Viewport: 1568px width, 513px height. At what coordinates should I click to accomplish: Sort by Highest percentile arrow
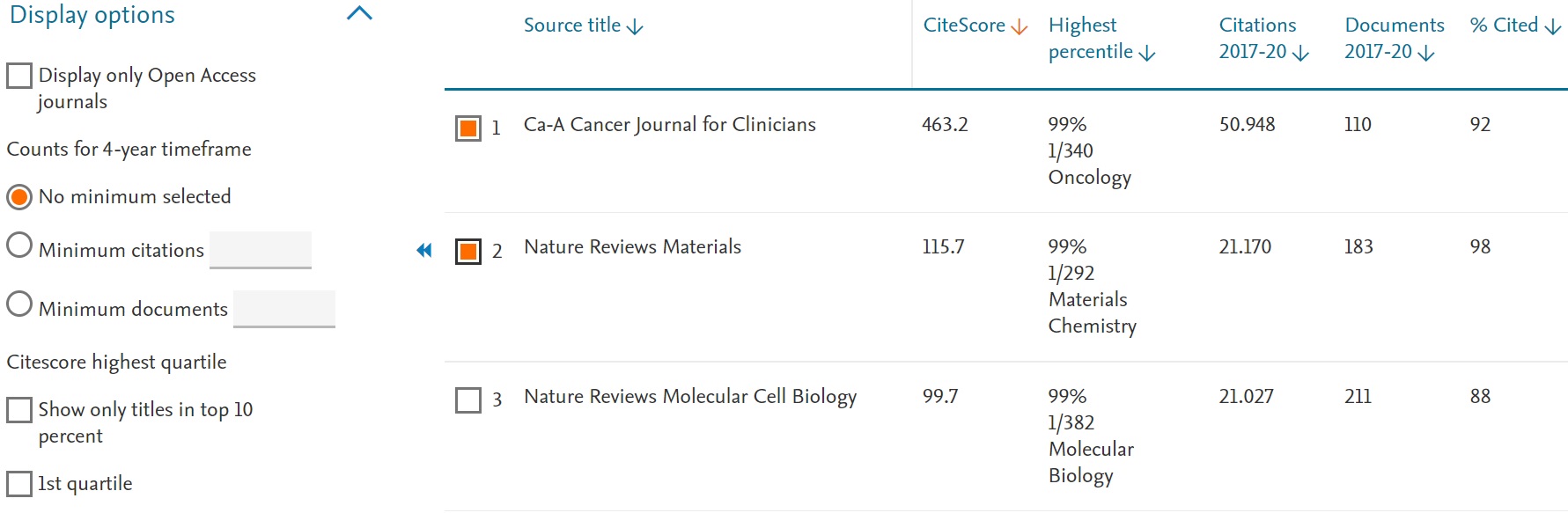(x=1146, y=54)
